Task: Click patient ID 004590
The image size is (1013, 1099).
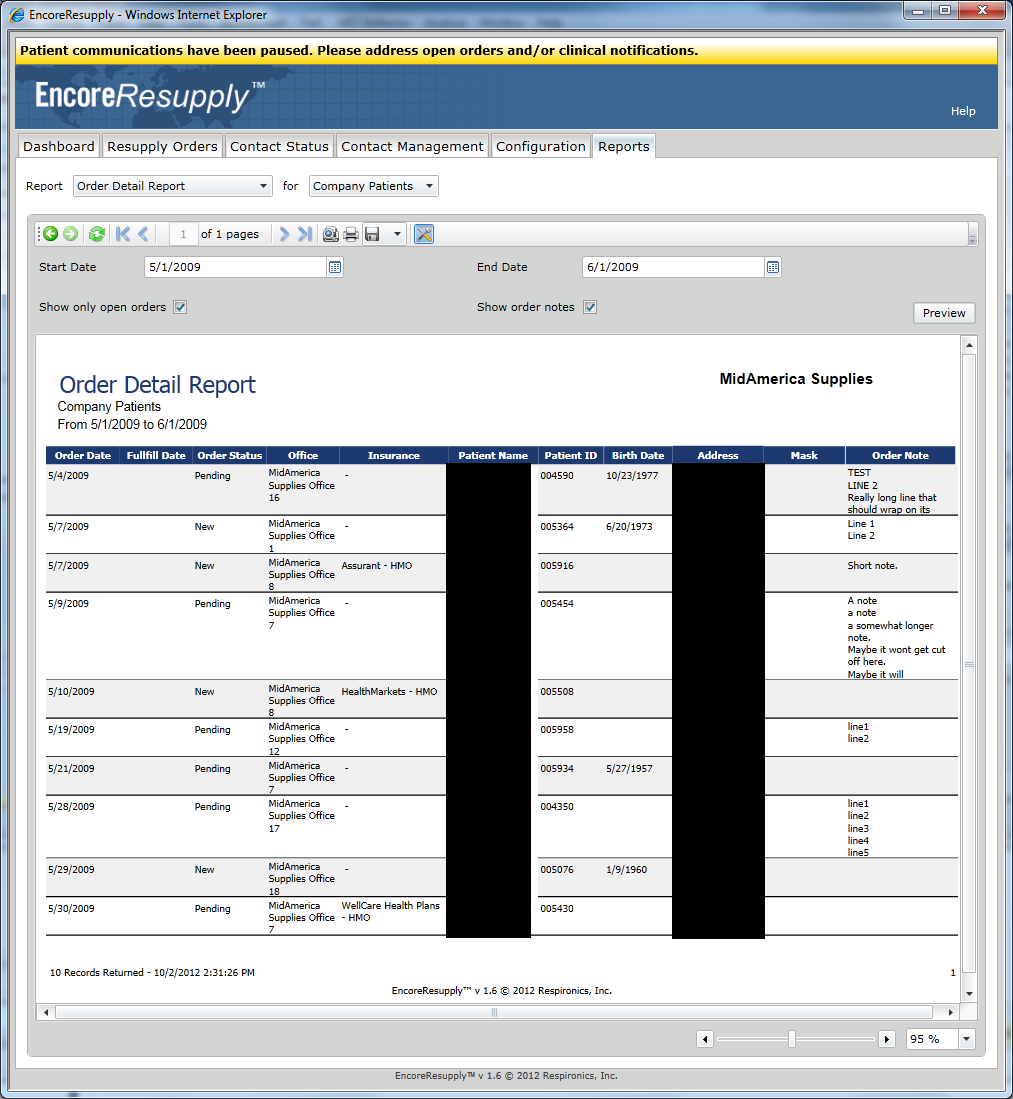Action: (557, 475)
